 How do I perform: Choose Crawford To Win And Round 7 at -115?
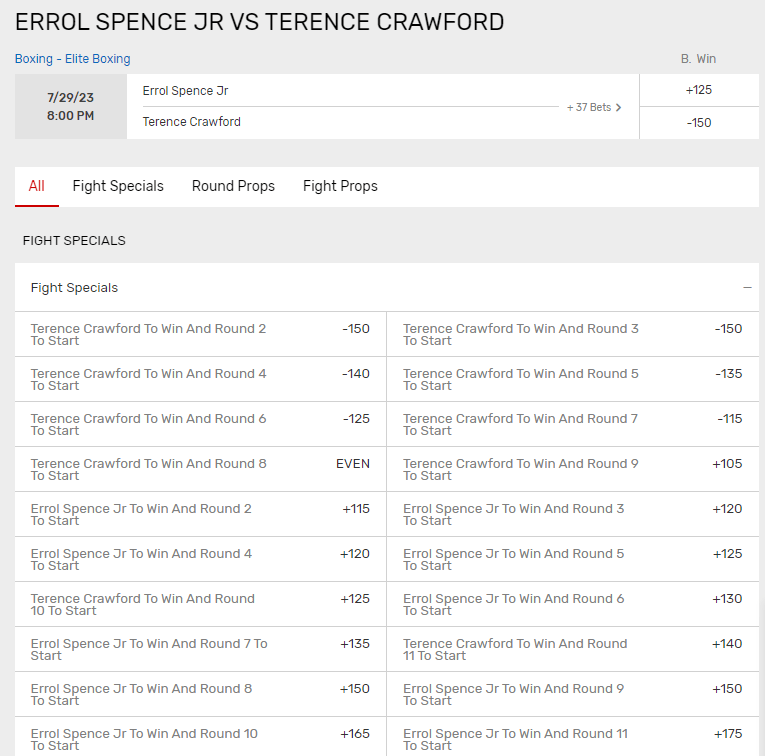coord(573,424)
